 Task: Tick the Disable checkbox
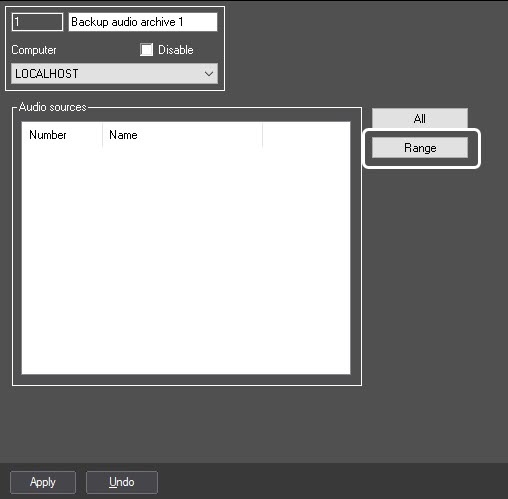click(147, 50)
